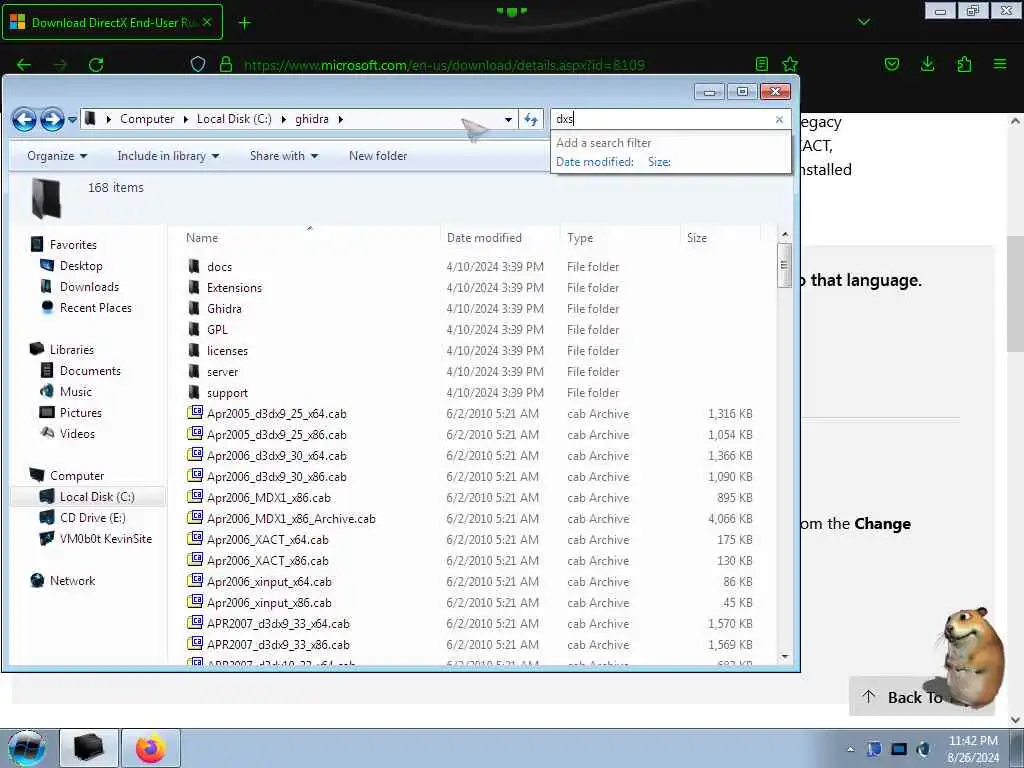
Task: Select the docs folder icon
Action: coord(194,266)
